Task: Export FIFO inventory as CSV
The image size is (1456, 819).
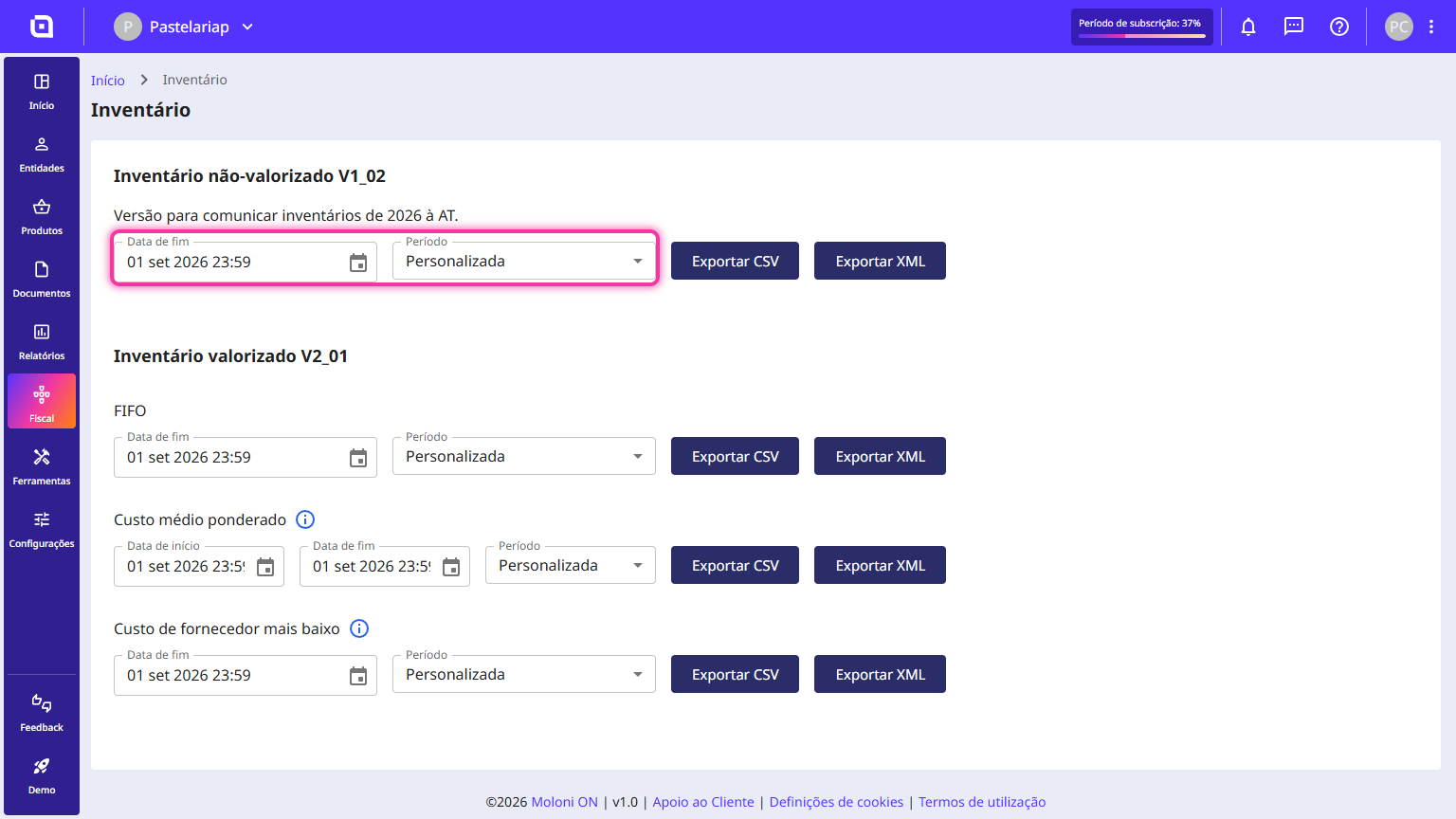Action: pyautogui.click(x=735, y=456)
